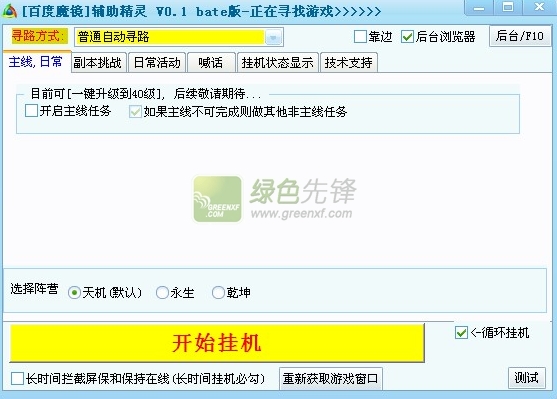
Task: Click the app icon in title bar
Action: [x=10, y=11]
